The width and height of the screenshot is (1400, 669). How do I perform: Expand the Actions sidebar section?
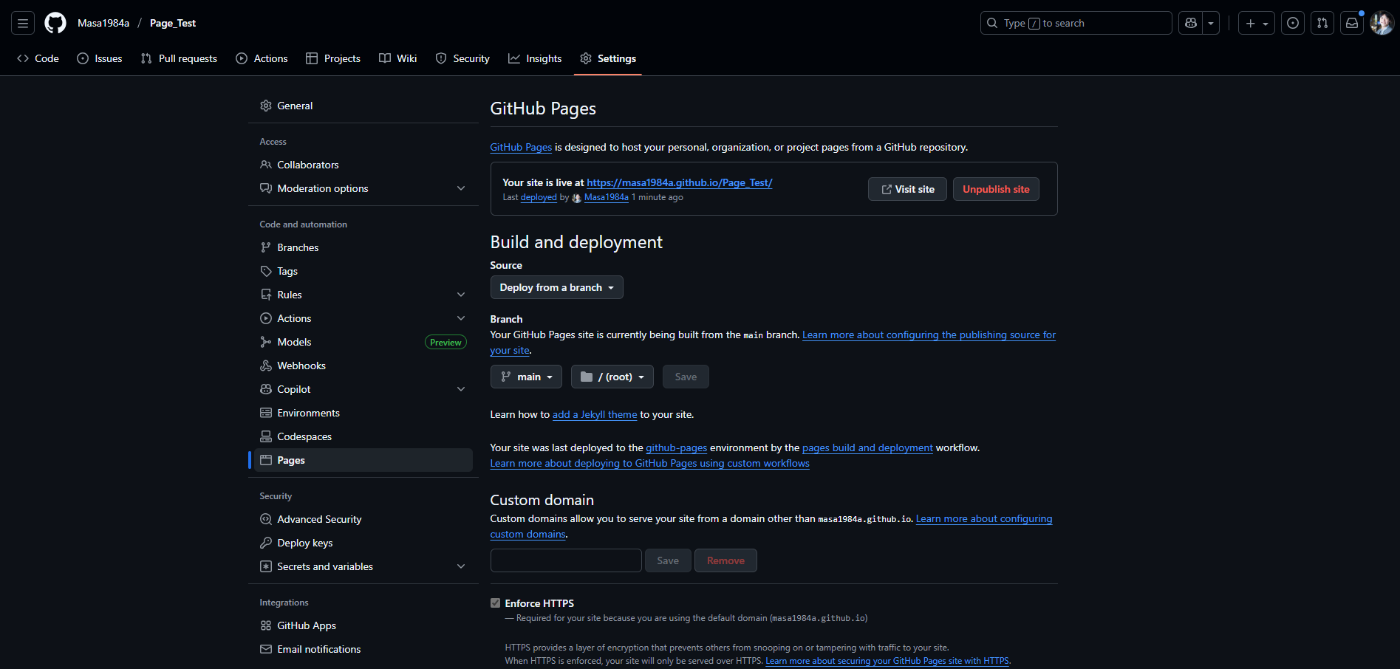click(461, 318)
